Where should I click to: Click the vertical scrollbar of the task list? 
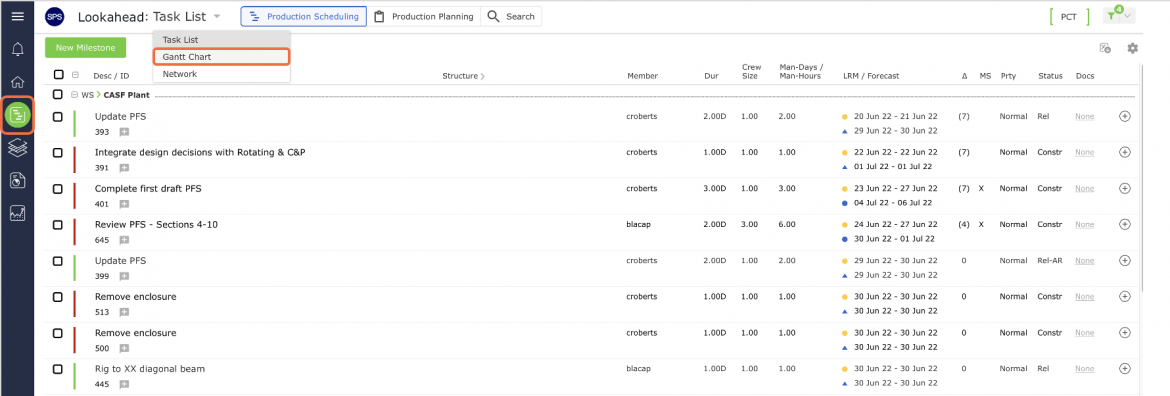pyautogui.click(x=1143, y=179)
